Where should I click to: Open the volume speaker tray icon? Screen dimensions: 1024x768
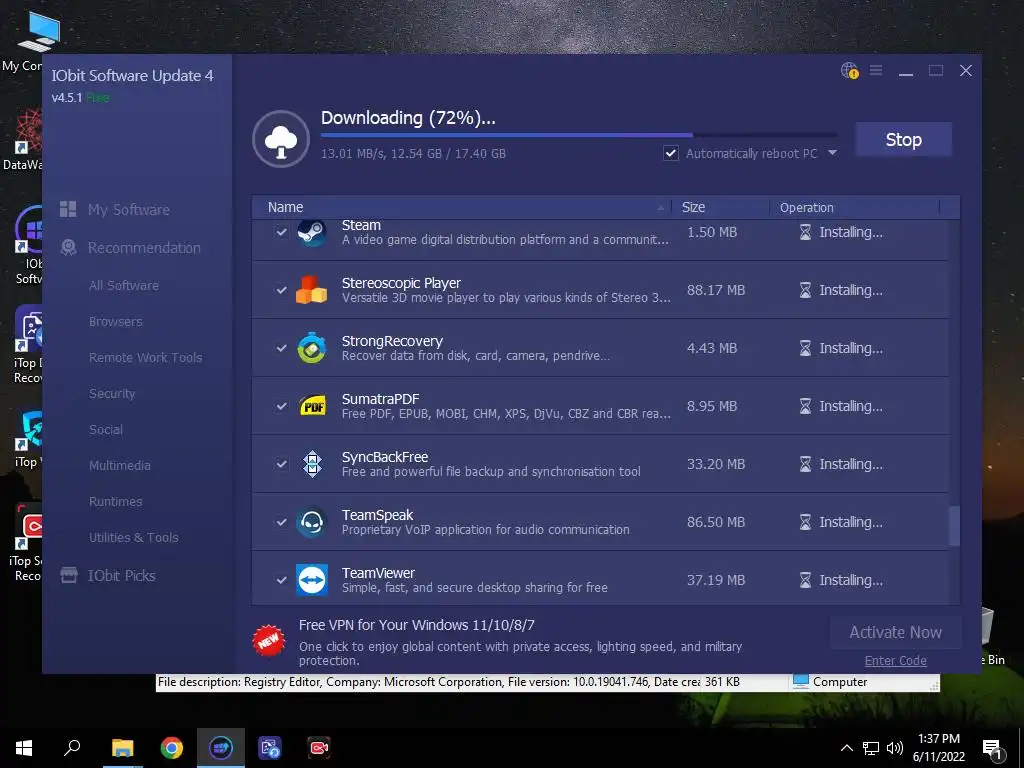894,748
